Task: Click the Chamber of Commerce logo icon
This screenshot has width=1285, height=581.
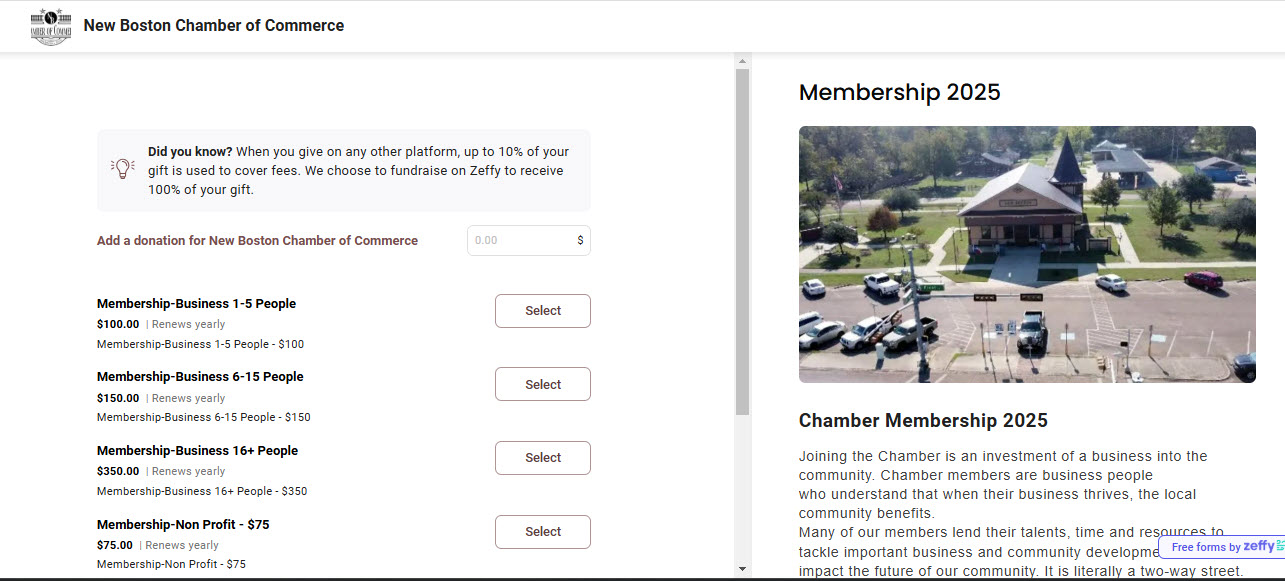Action: (x=50, y=25)
